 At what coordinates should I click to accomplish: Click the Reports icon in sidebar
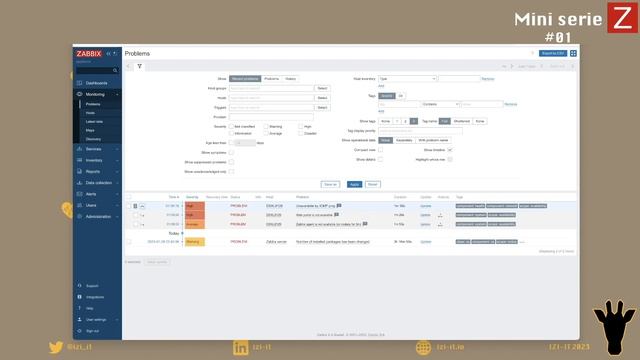(80, 171)
